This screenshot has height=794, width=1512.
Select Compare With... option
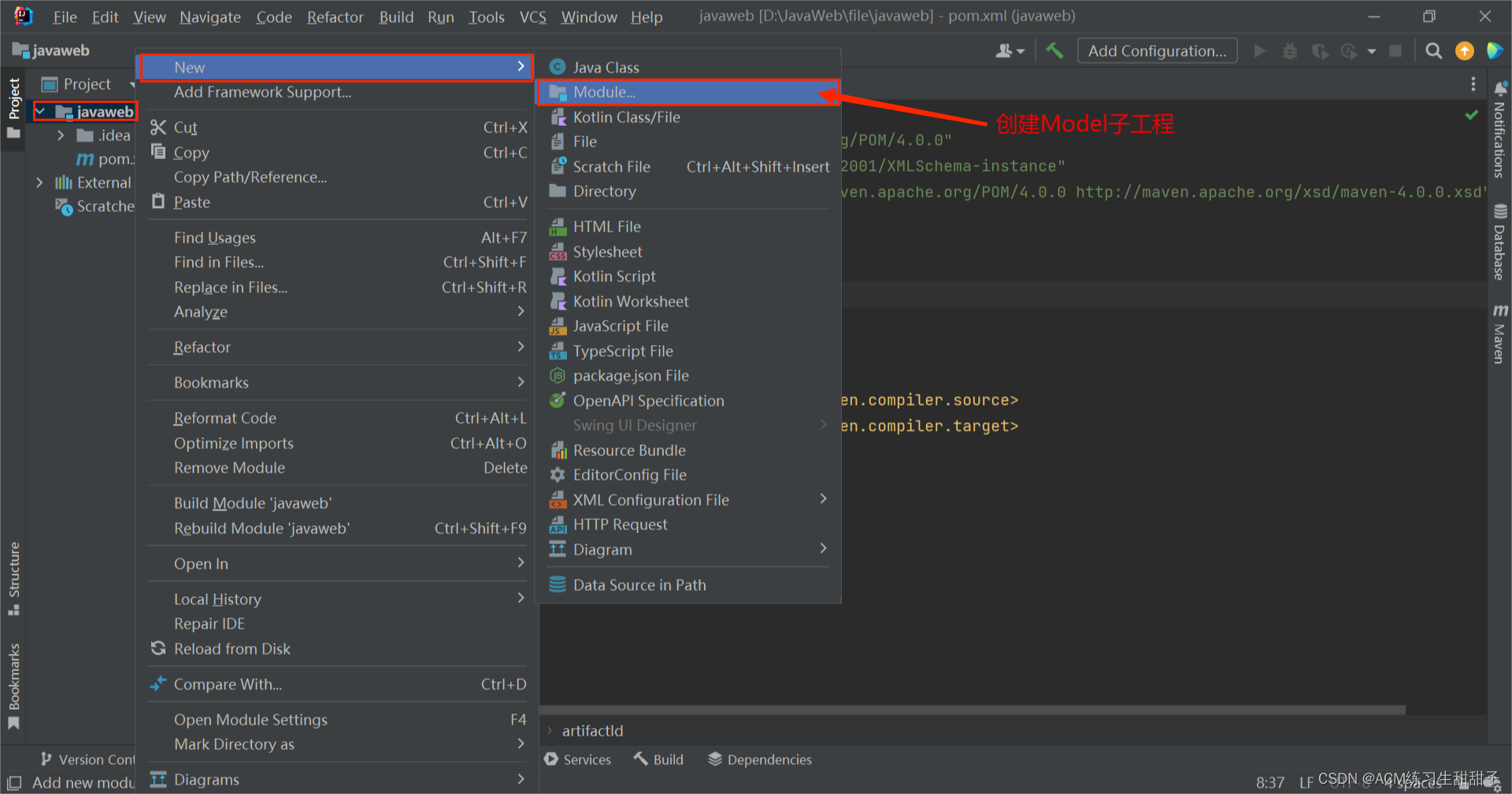coord(339,685)
